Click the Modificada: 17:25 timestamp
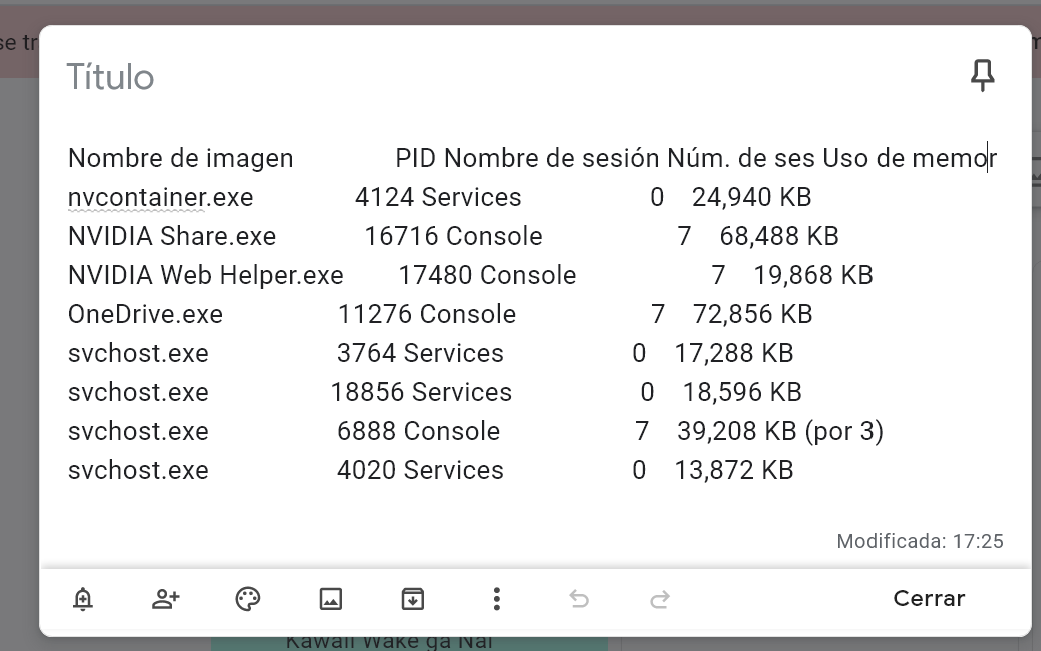 (920, 541)
